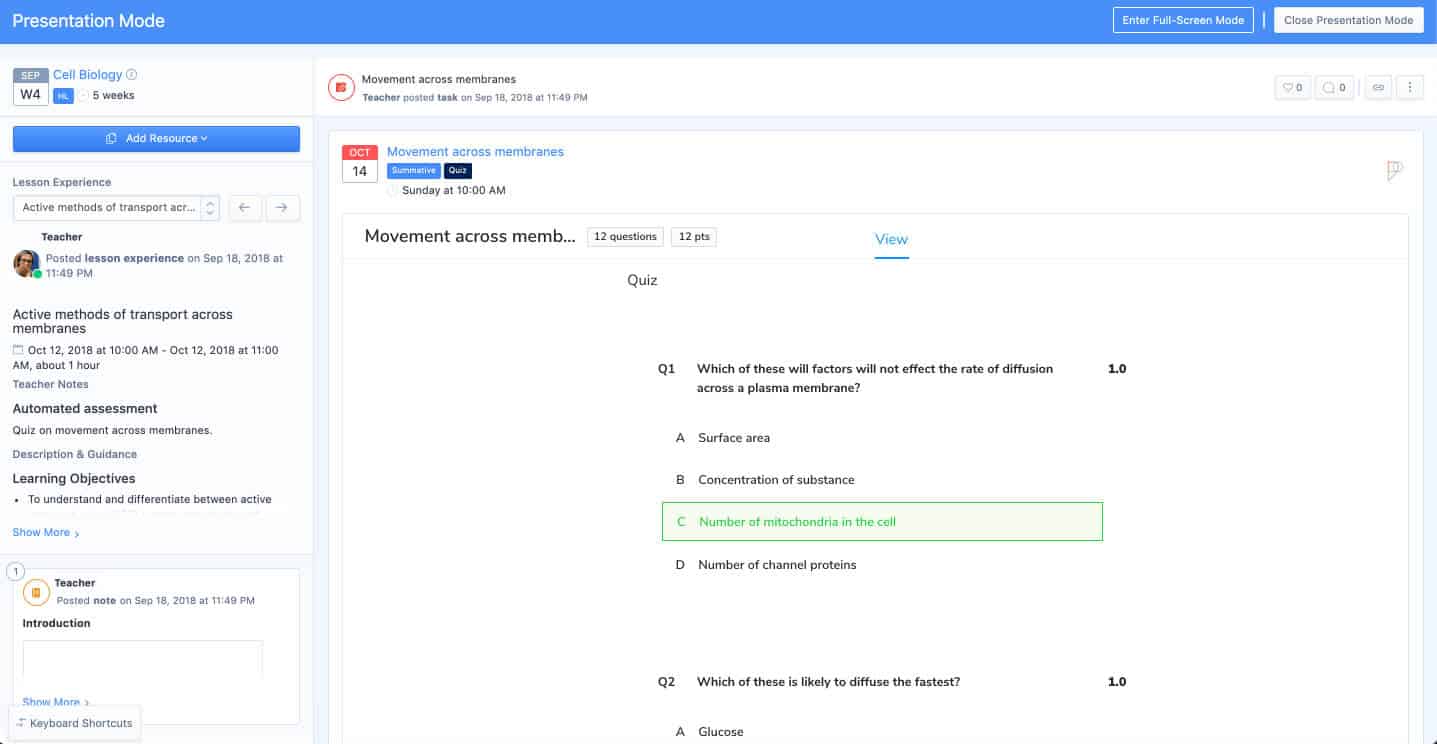Click the HL level badge

tap(64, 96)
